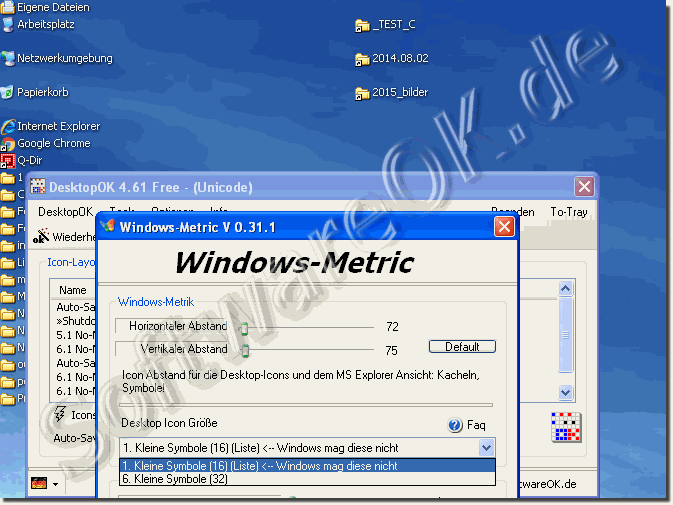Close the DesktopOK window
The height and width of the screenshot is (505, 673).
[584, 186]
